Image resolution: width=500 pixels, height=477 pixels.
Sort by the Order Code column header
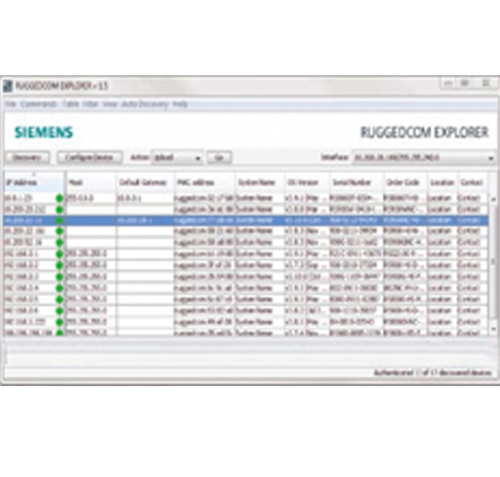[x=405, y=182]
